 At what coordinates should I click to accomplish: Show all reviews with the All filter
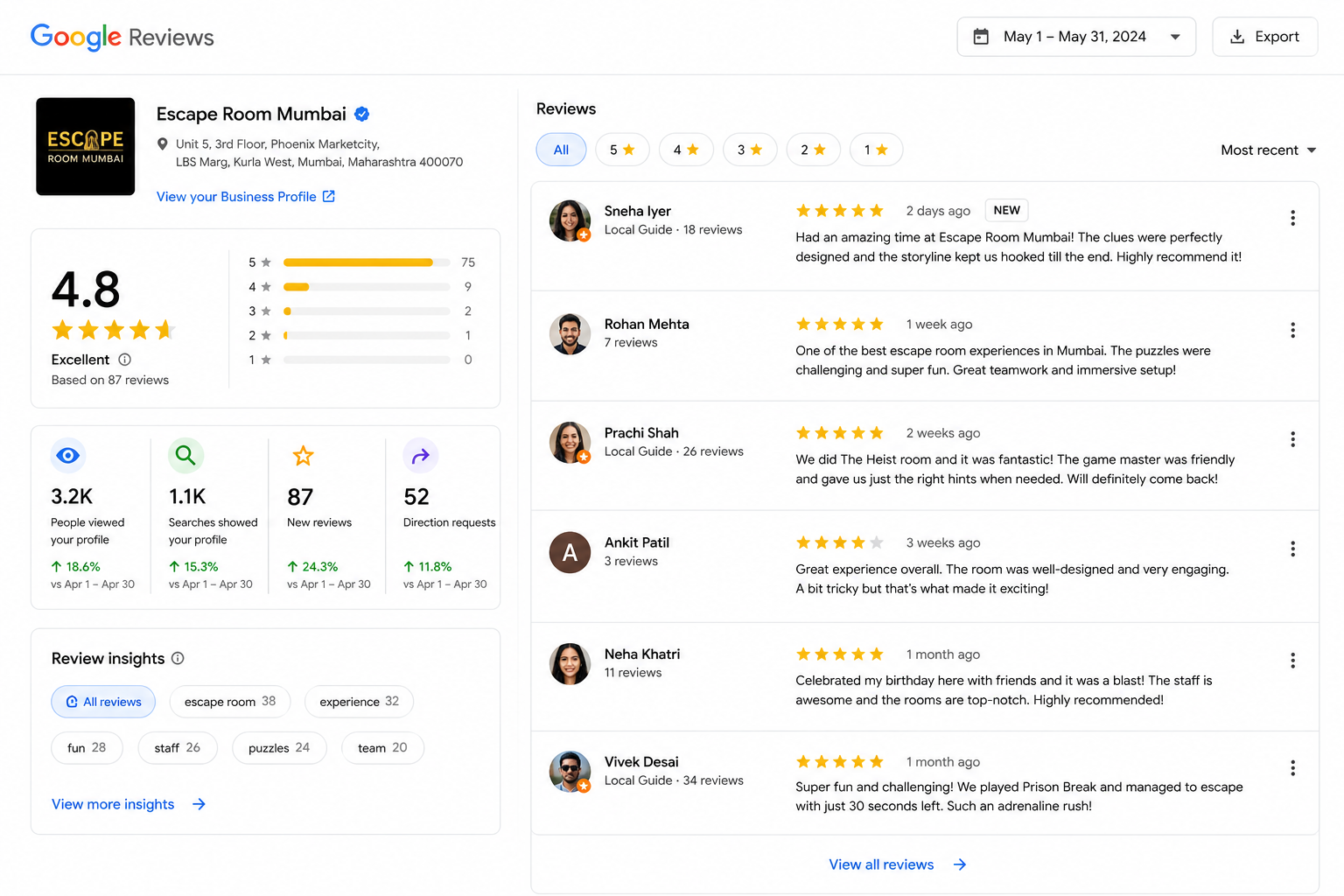(561, 150)
